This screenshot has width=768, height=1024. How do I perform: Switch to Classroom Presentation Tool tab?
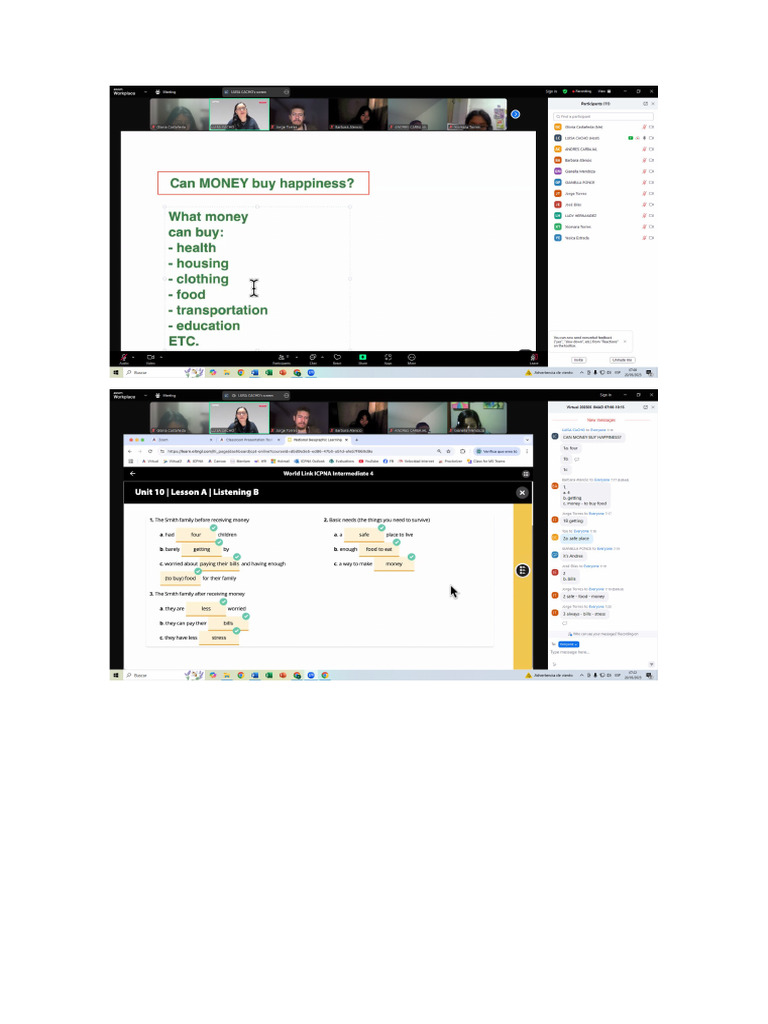249,440
